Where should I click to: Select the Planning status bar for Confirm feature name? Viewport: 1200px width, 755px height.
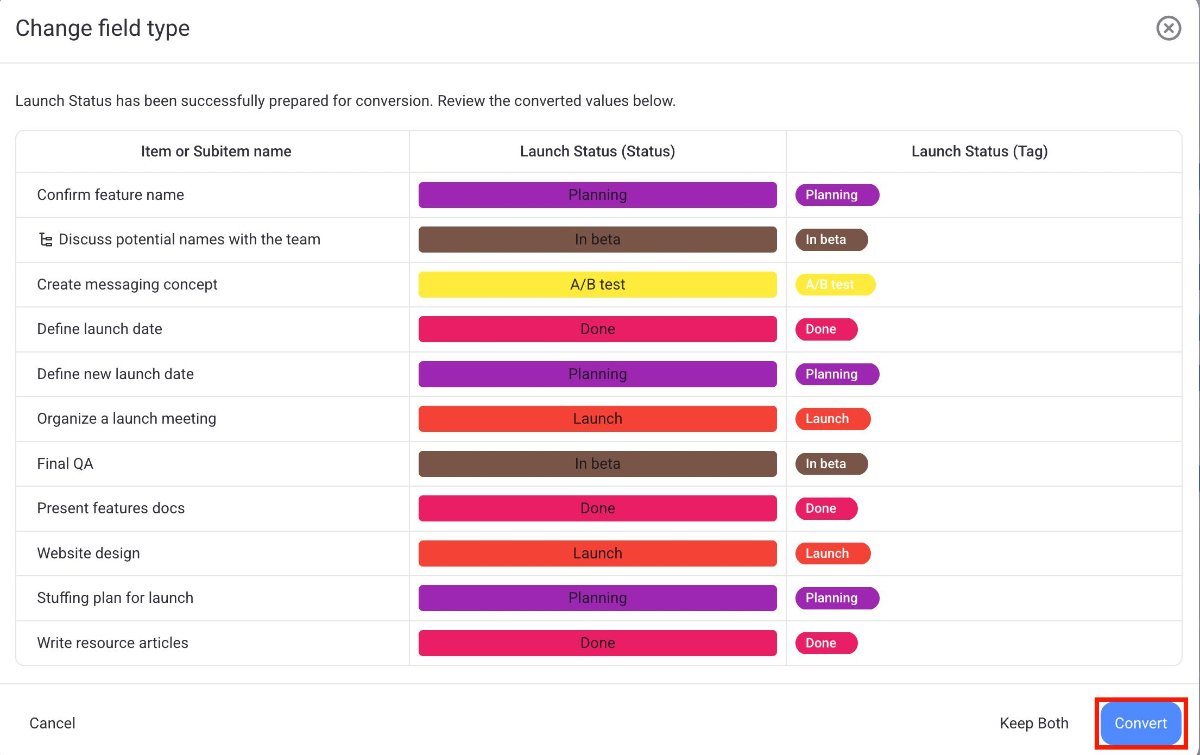click(597, 195)
